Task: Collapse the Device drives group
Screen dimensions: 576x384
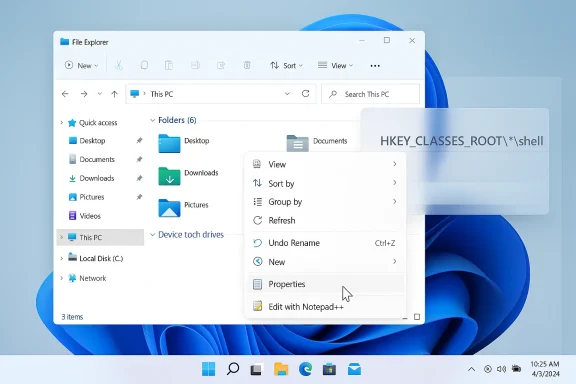Action: point(152,234)
